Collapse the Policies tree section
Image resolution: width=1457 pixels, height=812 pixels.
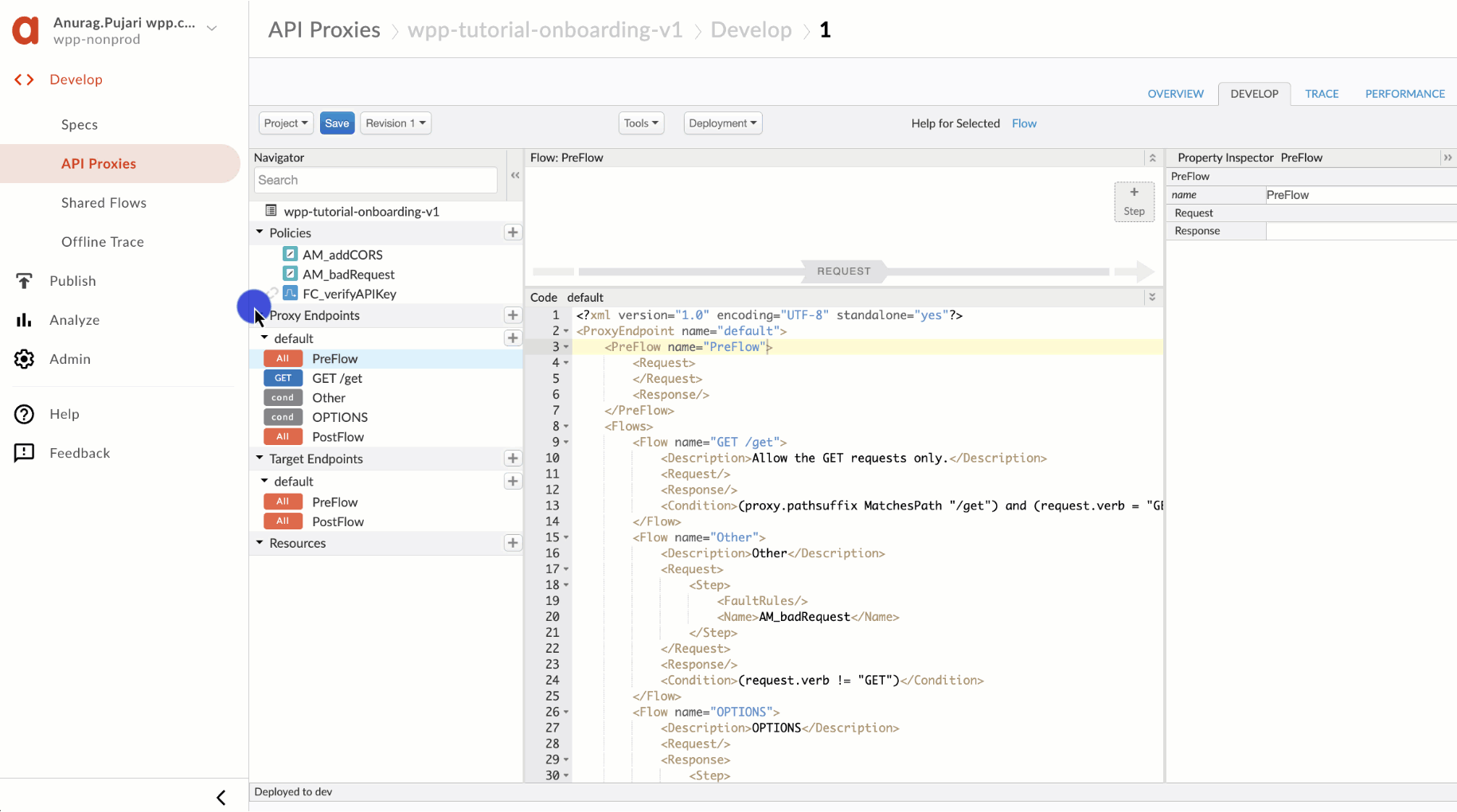point(260,232)
